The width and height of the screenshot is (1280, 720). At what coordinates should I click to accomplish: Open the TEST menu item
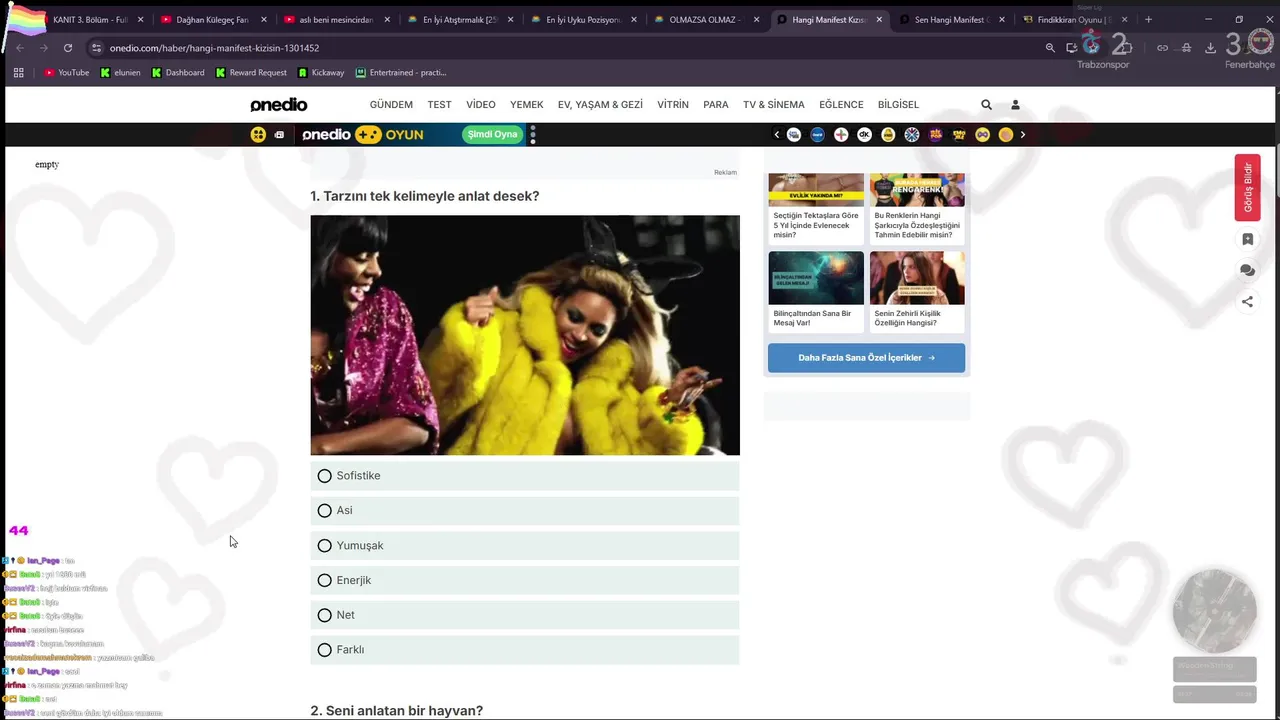[439, 105]
